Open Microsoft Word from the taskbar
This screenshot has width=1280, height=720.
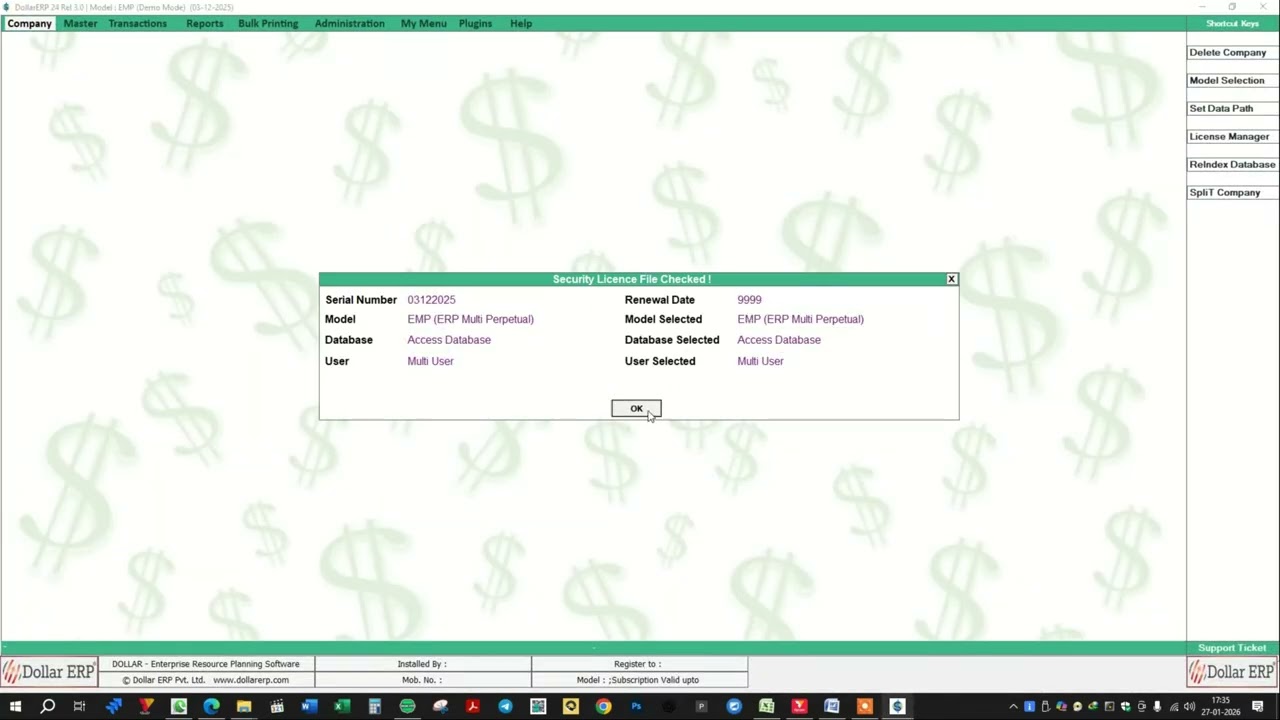[309, 707]
